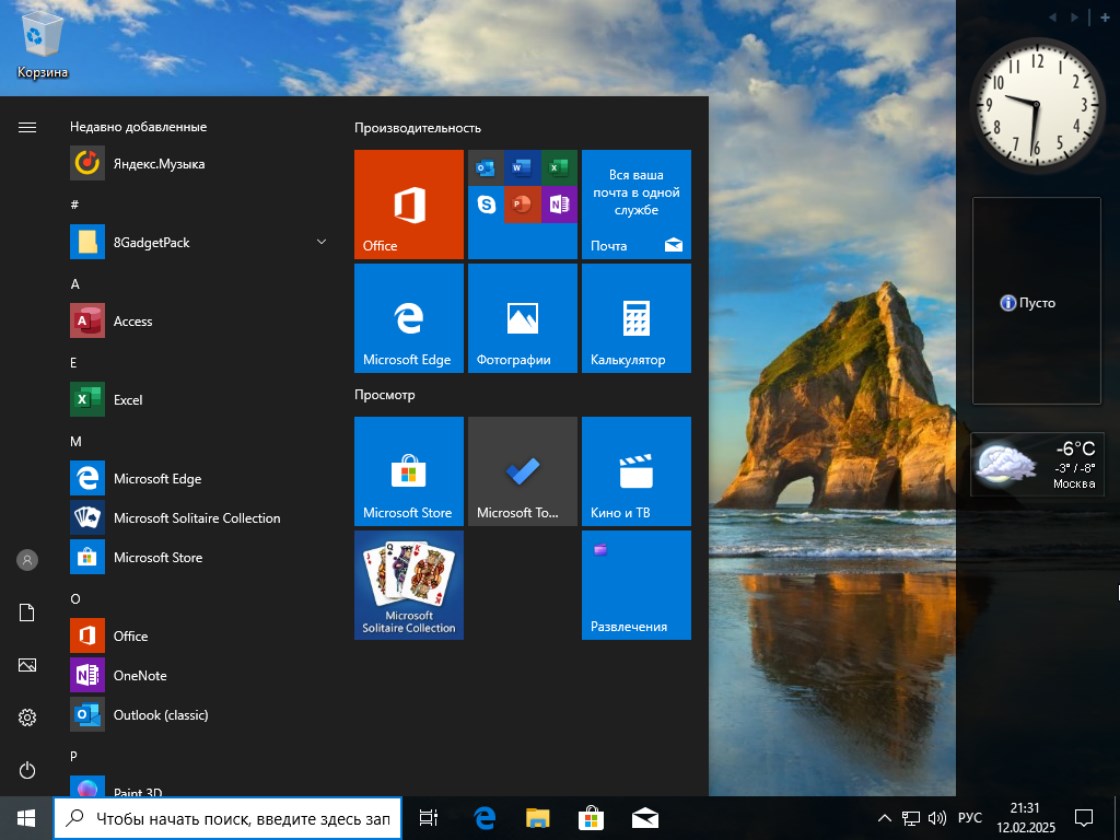
Task: Show hidden system tray icons
Action: point(885,818)
